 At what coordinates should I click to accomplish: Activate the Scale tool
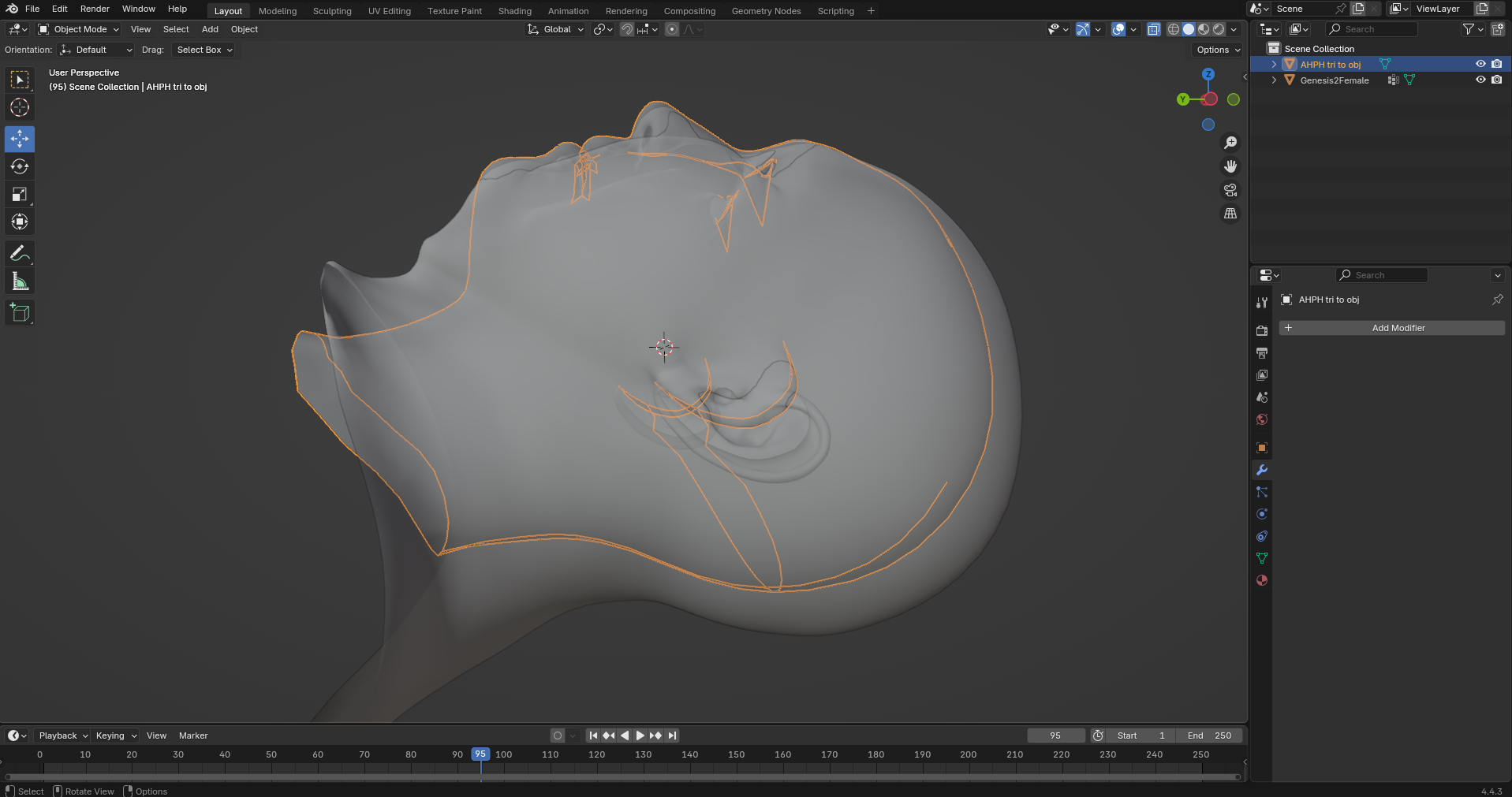[20, 194]
